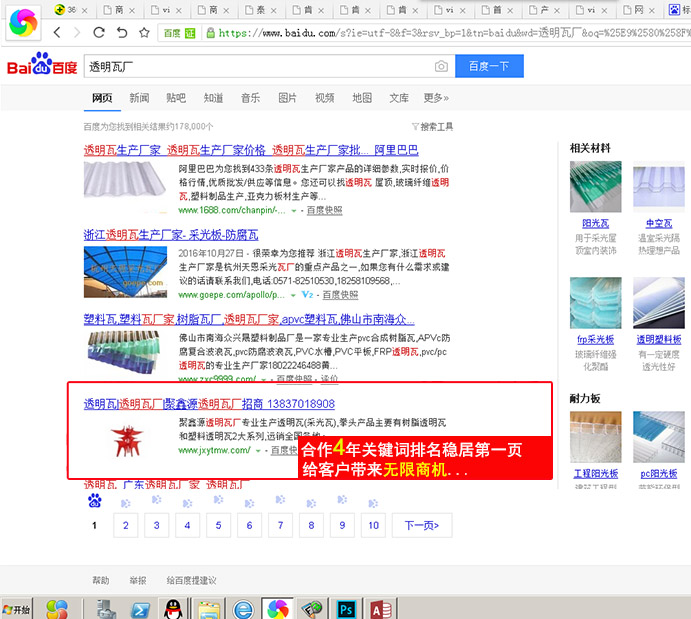Switch to the 贴吧 tab
Viewport: 691px width, 619px height.
coord(176,98)
